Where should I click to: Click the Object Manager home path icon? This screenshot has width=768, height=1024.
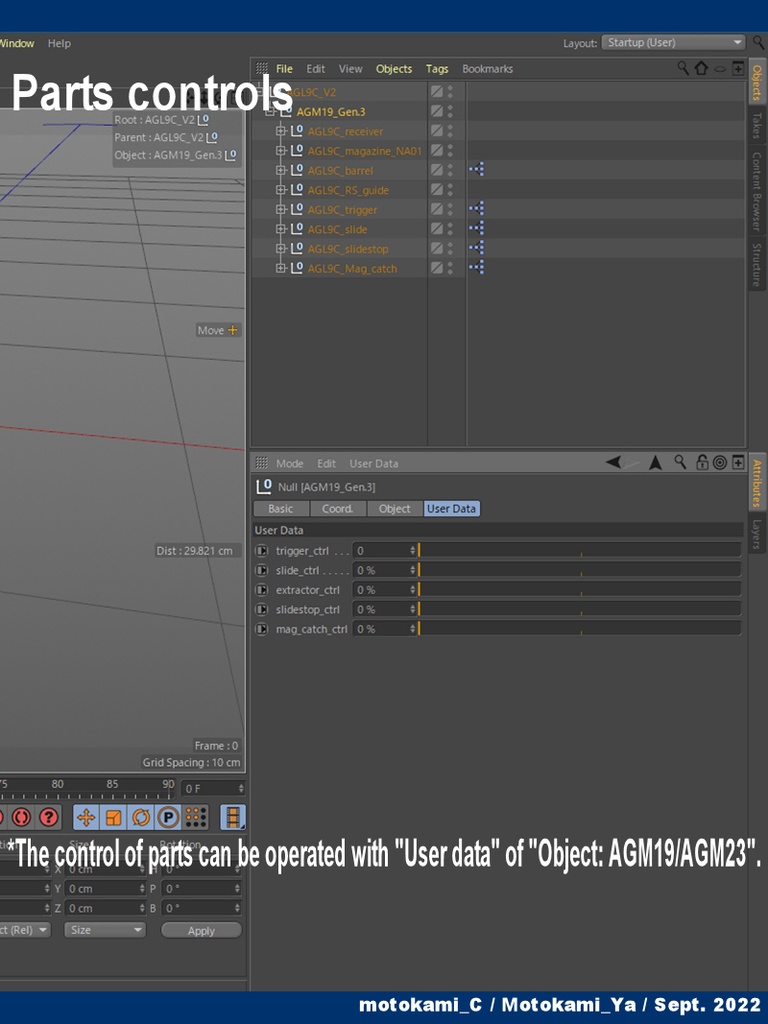(x=701, y=68)
